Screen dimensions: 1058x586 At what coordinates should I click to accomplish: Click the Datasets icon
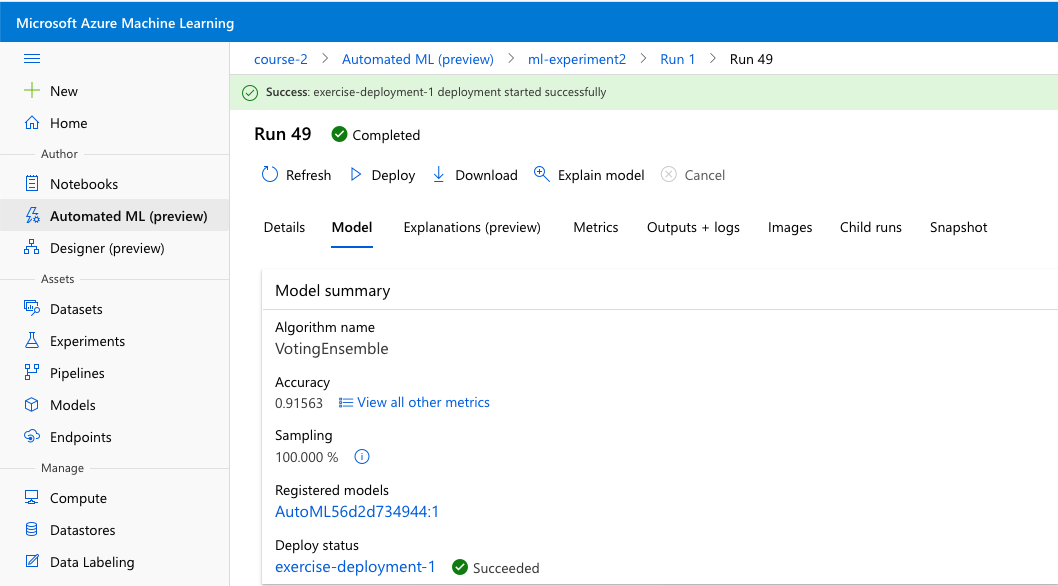pos(32,309)
